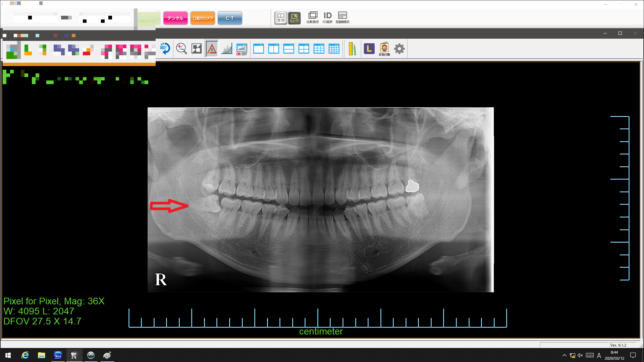Switch to single-pane layout view
Screen dimensions: 644x362
point(258,49)
